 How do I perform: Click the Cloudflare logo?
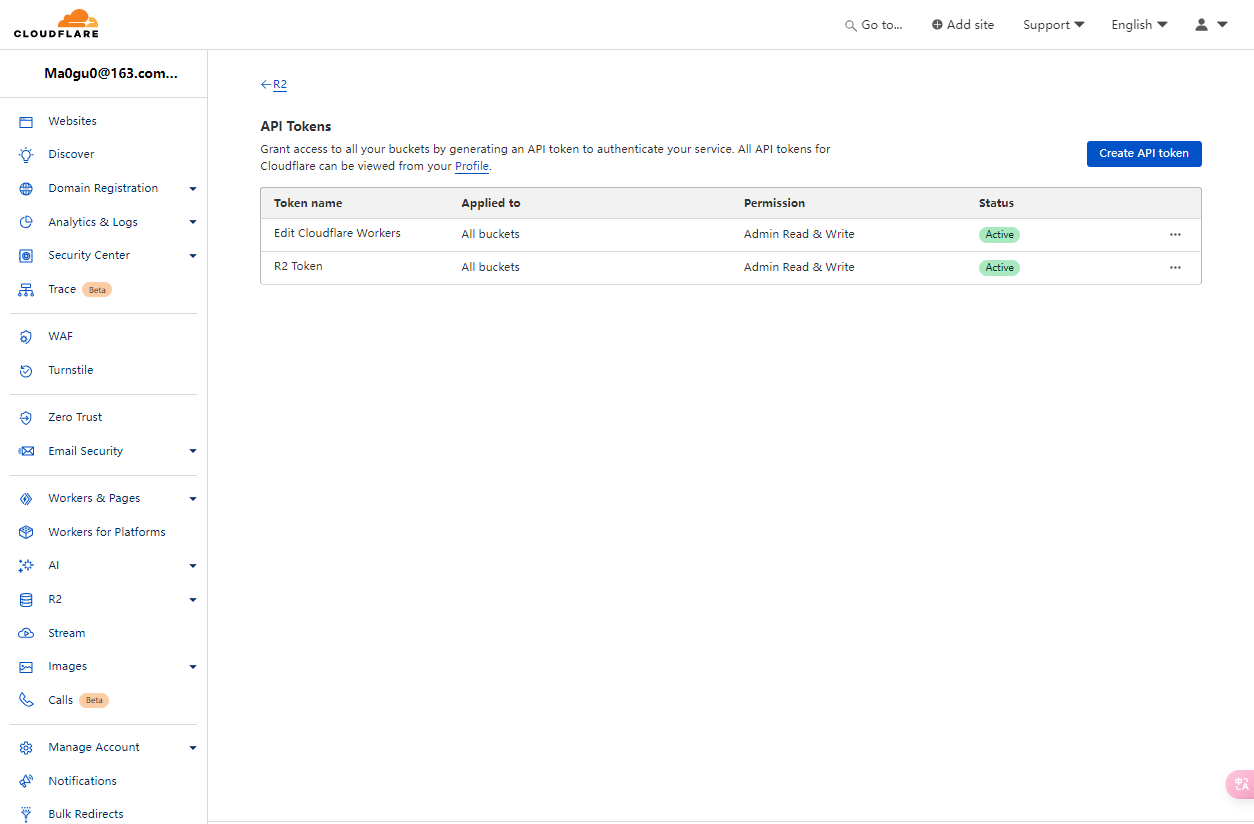click(56, 24)
